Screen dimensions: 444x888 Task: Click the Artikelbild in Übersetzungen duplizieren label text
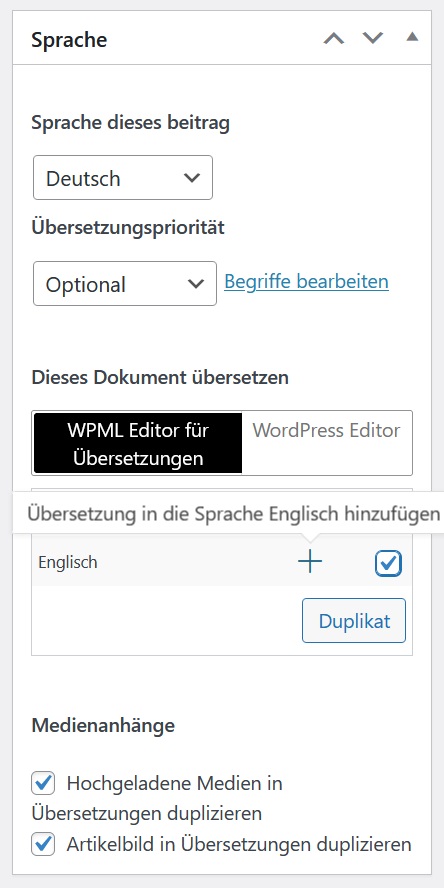(239, 844)
